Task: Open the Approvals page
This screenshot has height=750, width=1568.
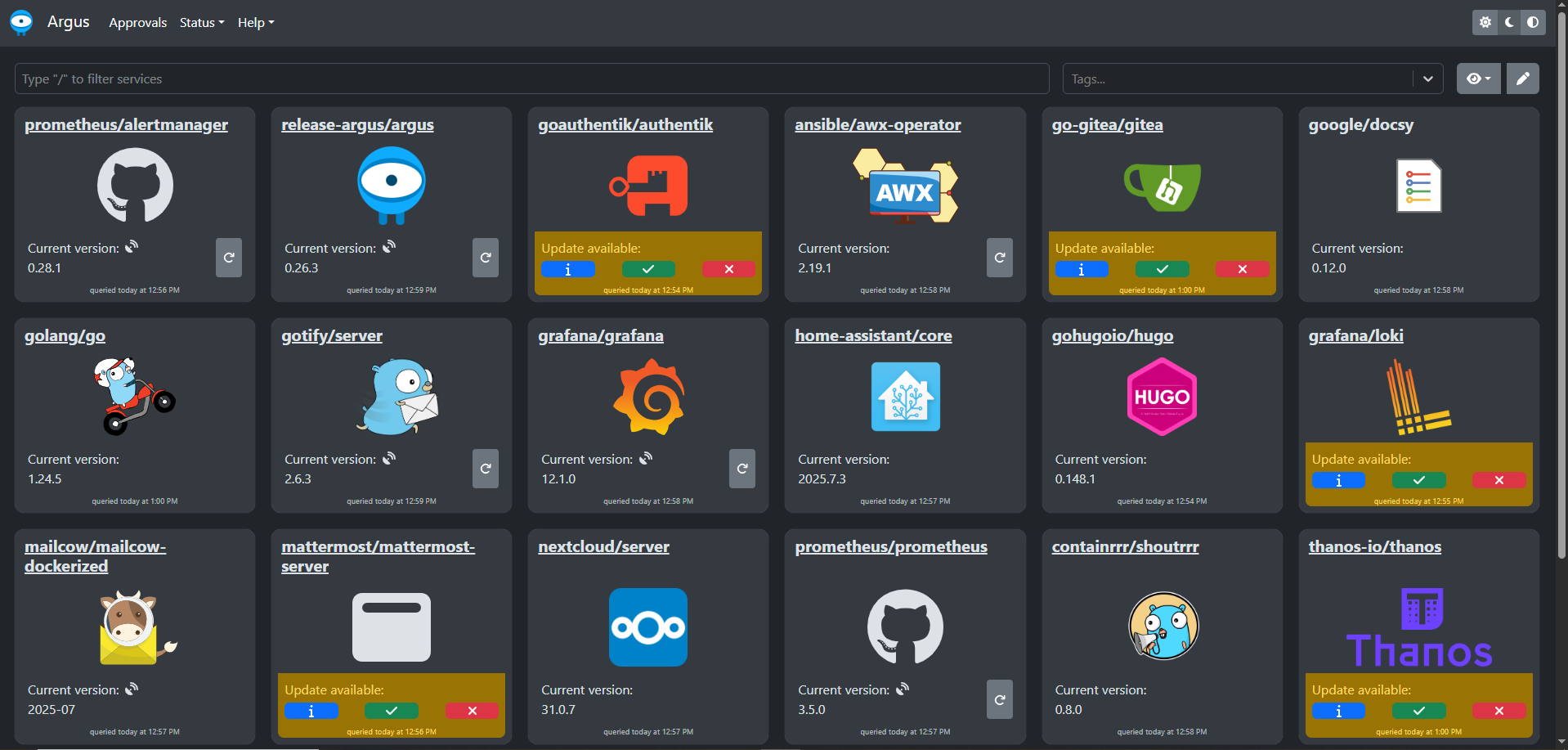Action: point(137,23)
